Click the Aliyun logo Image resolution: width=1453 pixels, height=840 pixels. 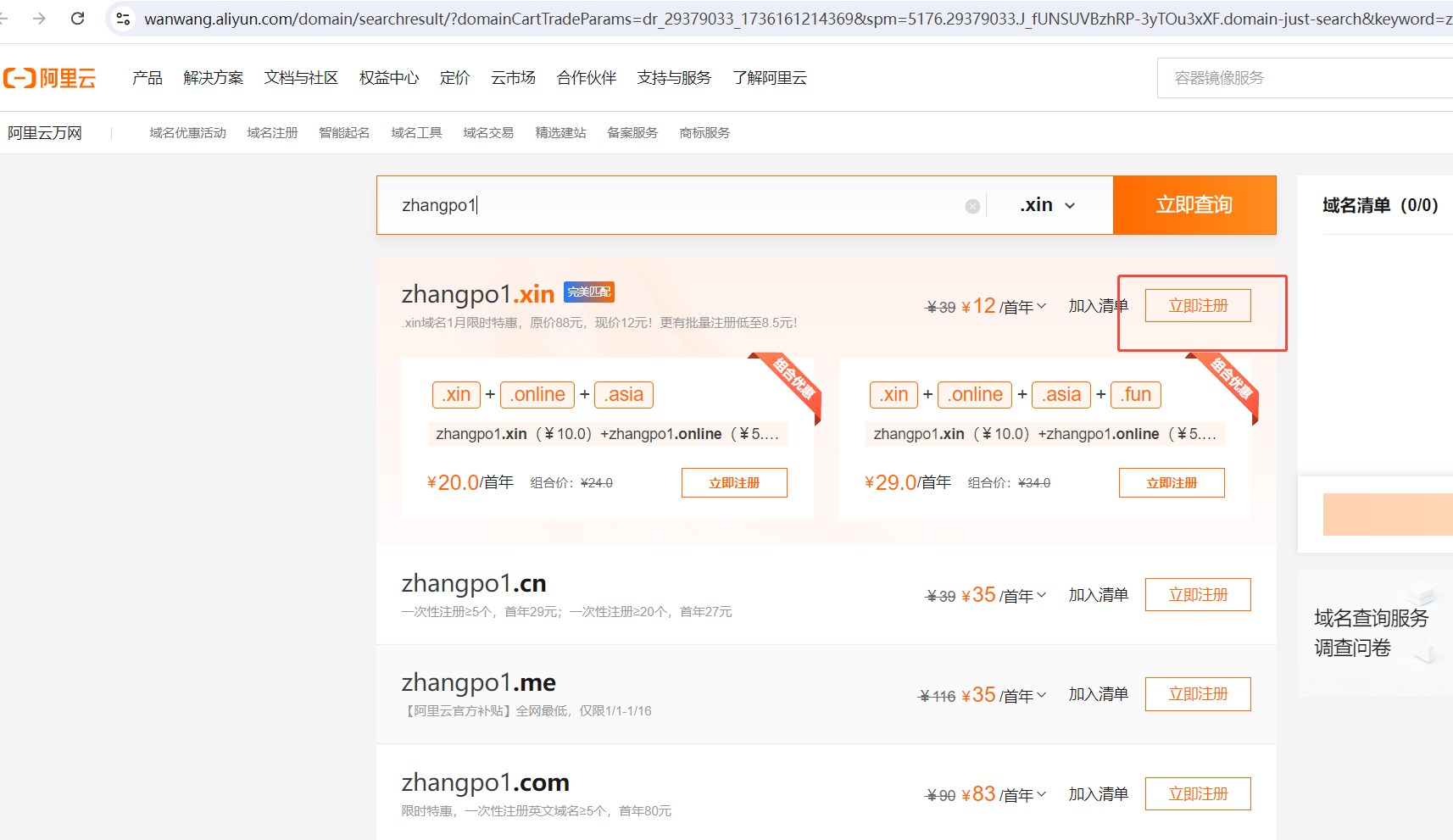(x=49, y=78)
